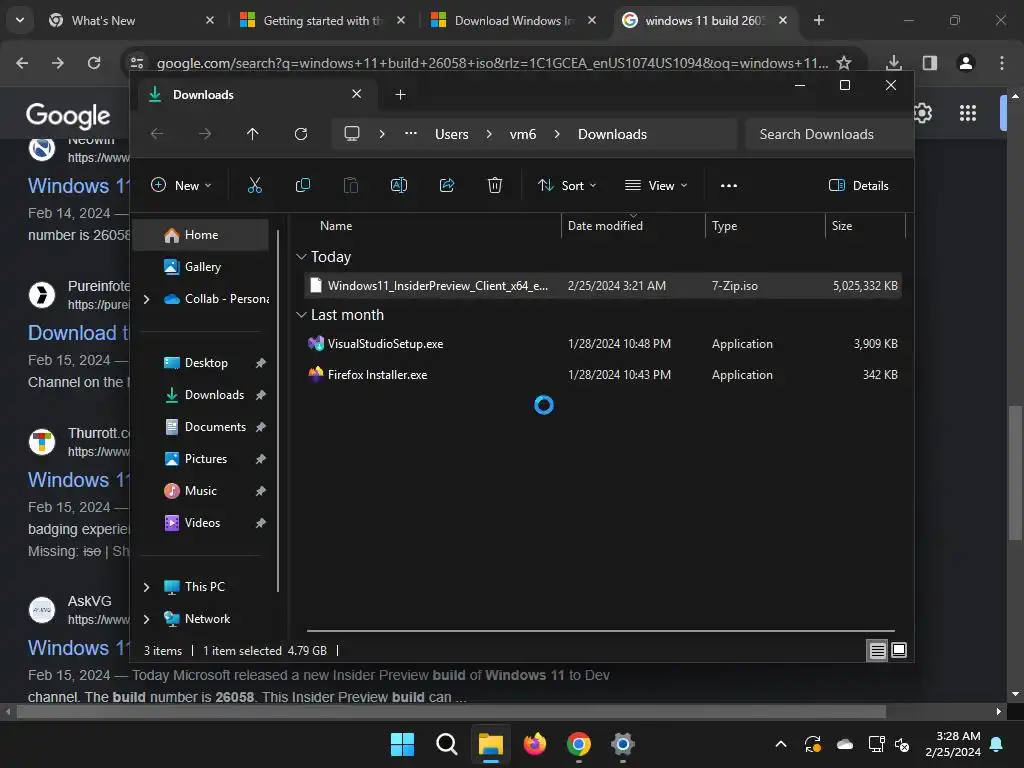The width and height of the screenshot is (1024, 768).
Task: Collapse the Today group
Action: pos(301,257)
